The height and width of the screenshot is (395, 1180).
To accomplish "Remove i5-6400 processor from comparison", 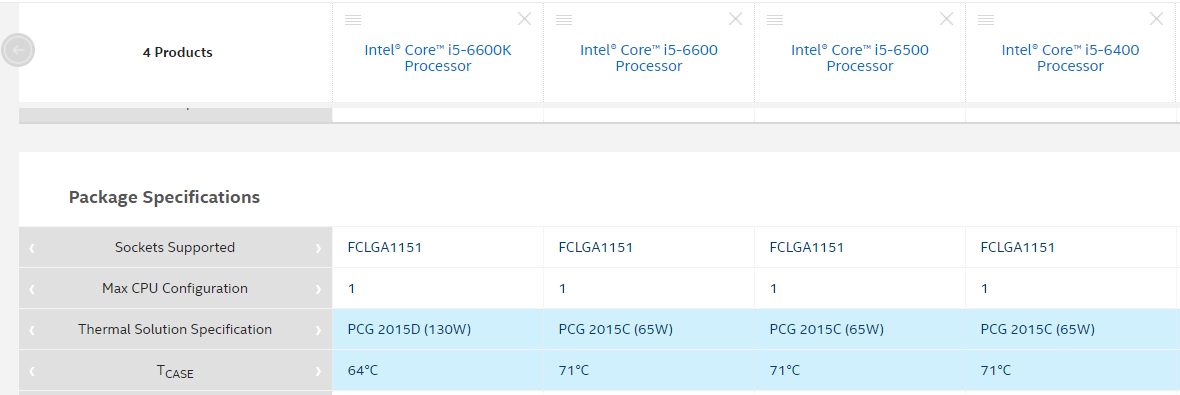I will (x=1157, y=19).
